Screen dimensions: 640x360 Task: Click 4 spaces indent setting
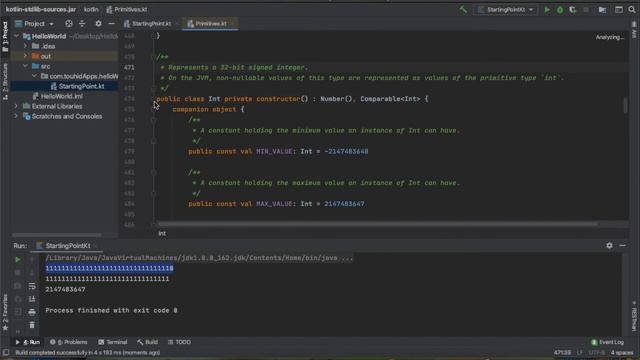coord(622,353)
